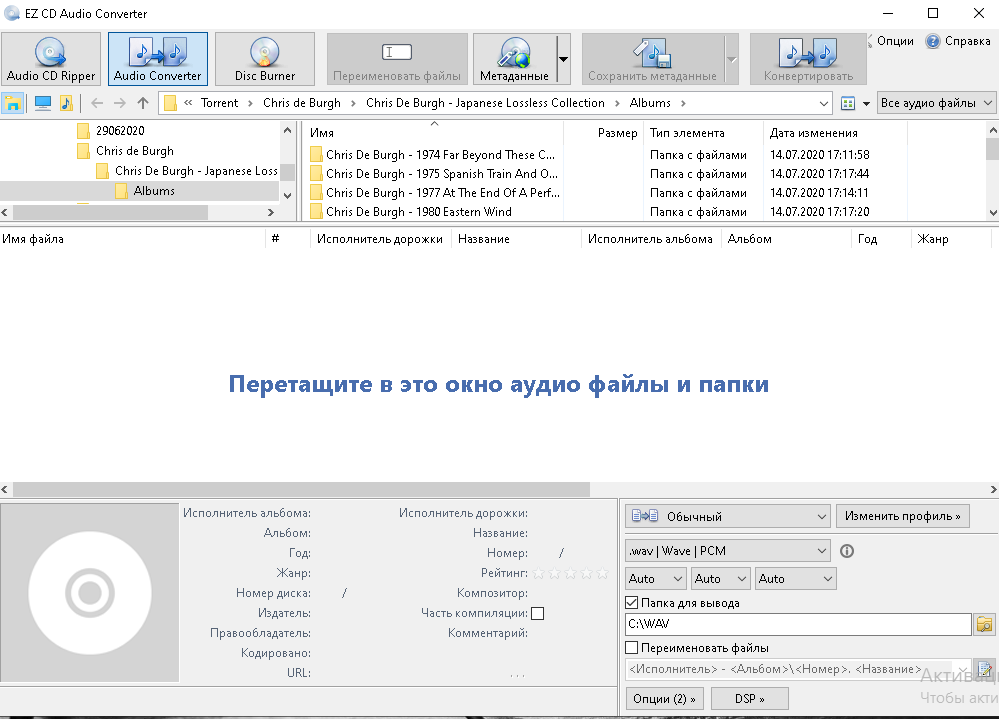Click the Метаданные toolbar button
Image resolution: width=999 pixels, height=719 pixels.
point(514,59)
